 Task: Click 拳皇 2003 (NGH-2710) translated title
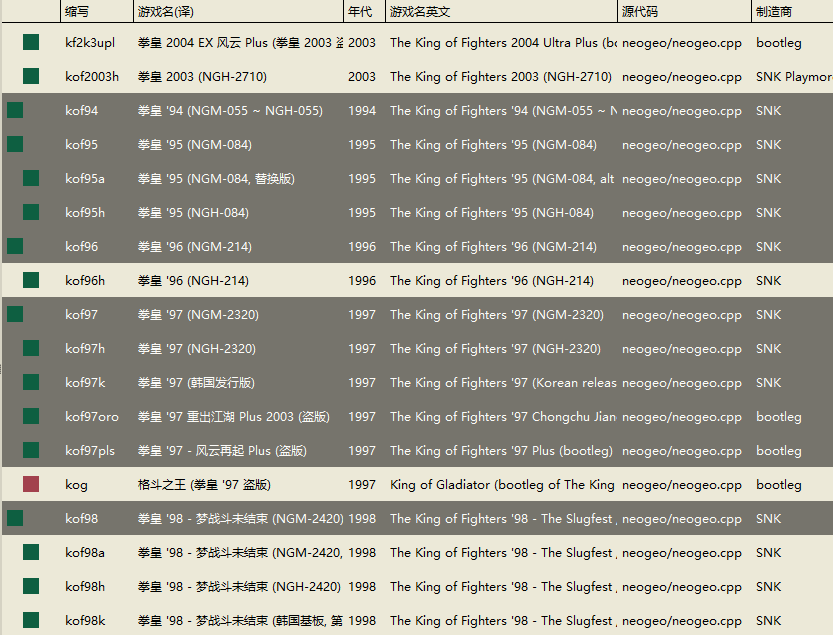[x=202, y=77]
